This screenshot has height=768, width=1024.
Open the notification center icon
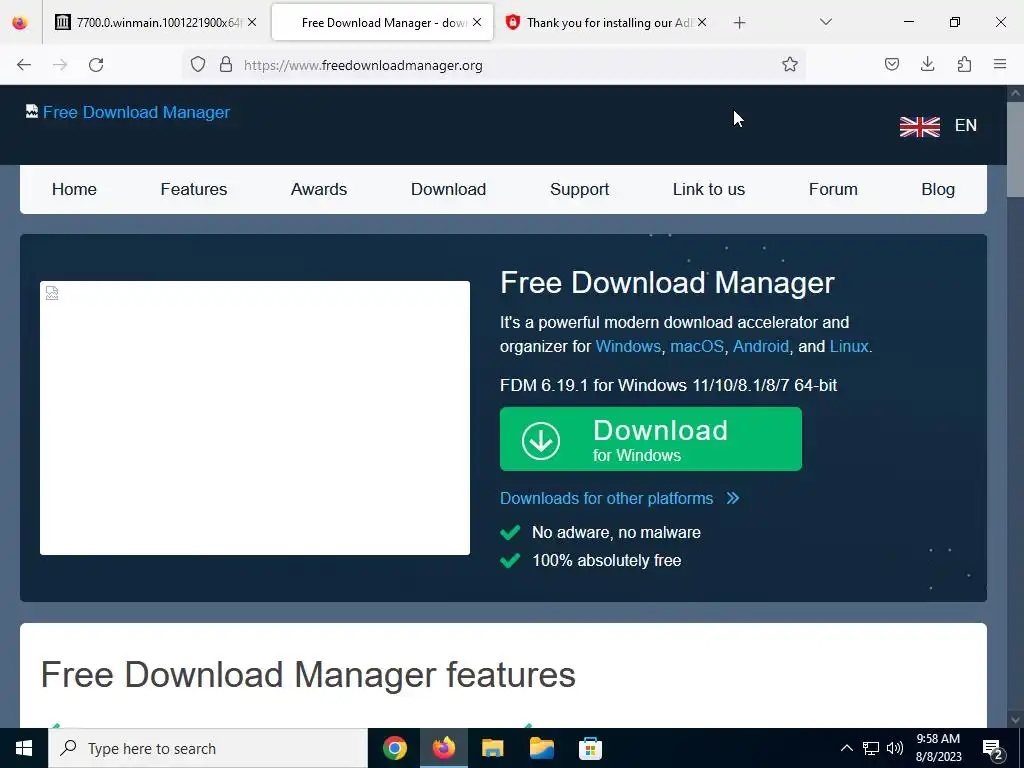pyautogui.click(x=993, y=748)
